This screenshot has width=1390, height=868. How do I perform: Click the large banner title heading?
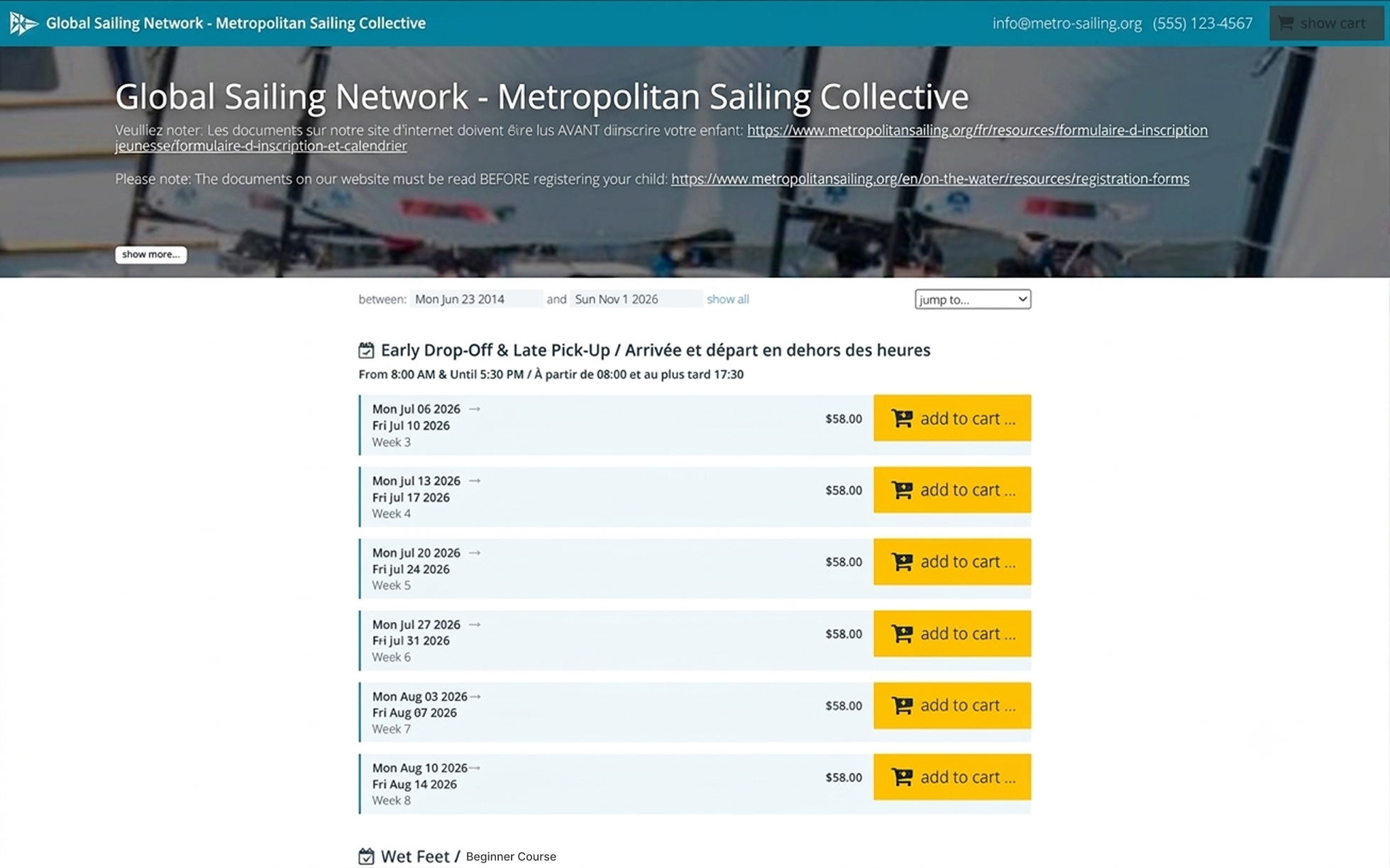tap(541, 96)
